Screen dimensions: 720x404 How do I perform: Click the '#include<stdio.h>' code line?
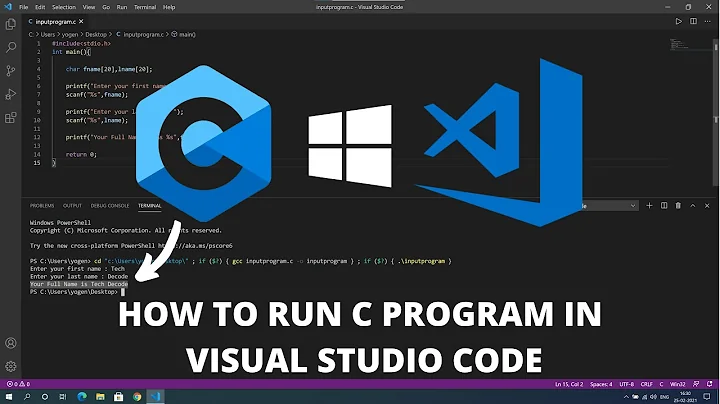pos(81,44)
